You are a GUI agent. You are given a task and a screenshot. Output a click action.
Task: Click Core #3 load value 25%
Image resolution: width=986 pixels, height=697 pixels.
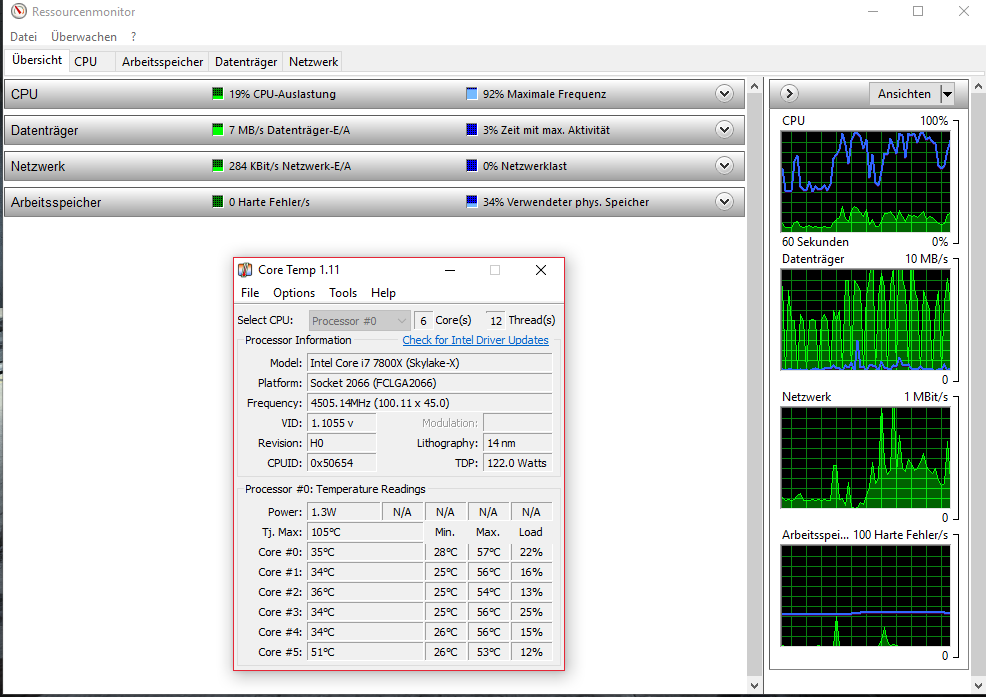click(531, 612)
